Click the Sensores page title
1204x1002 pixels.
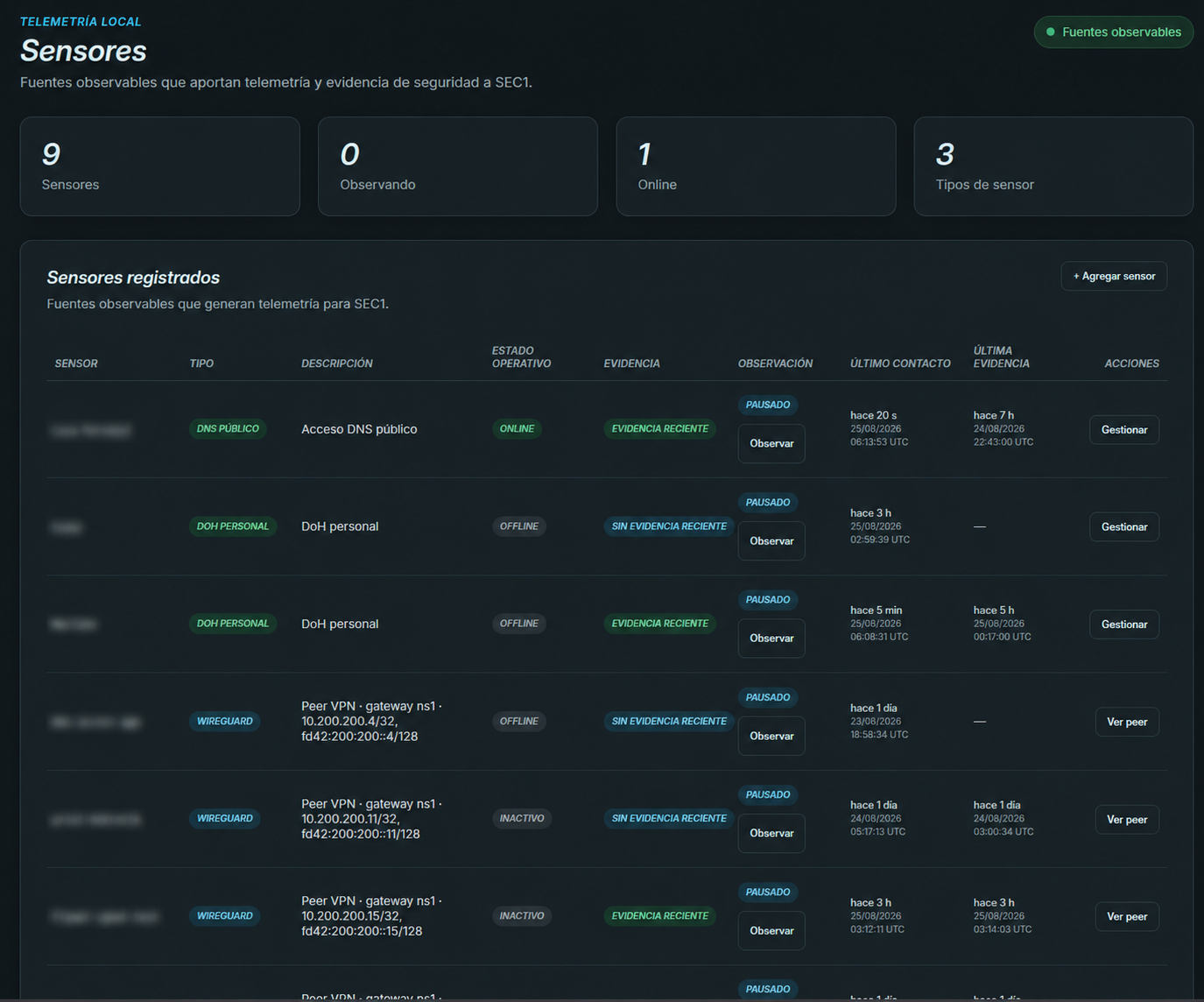coord(83,51)
